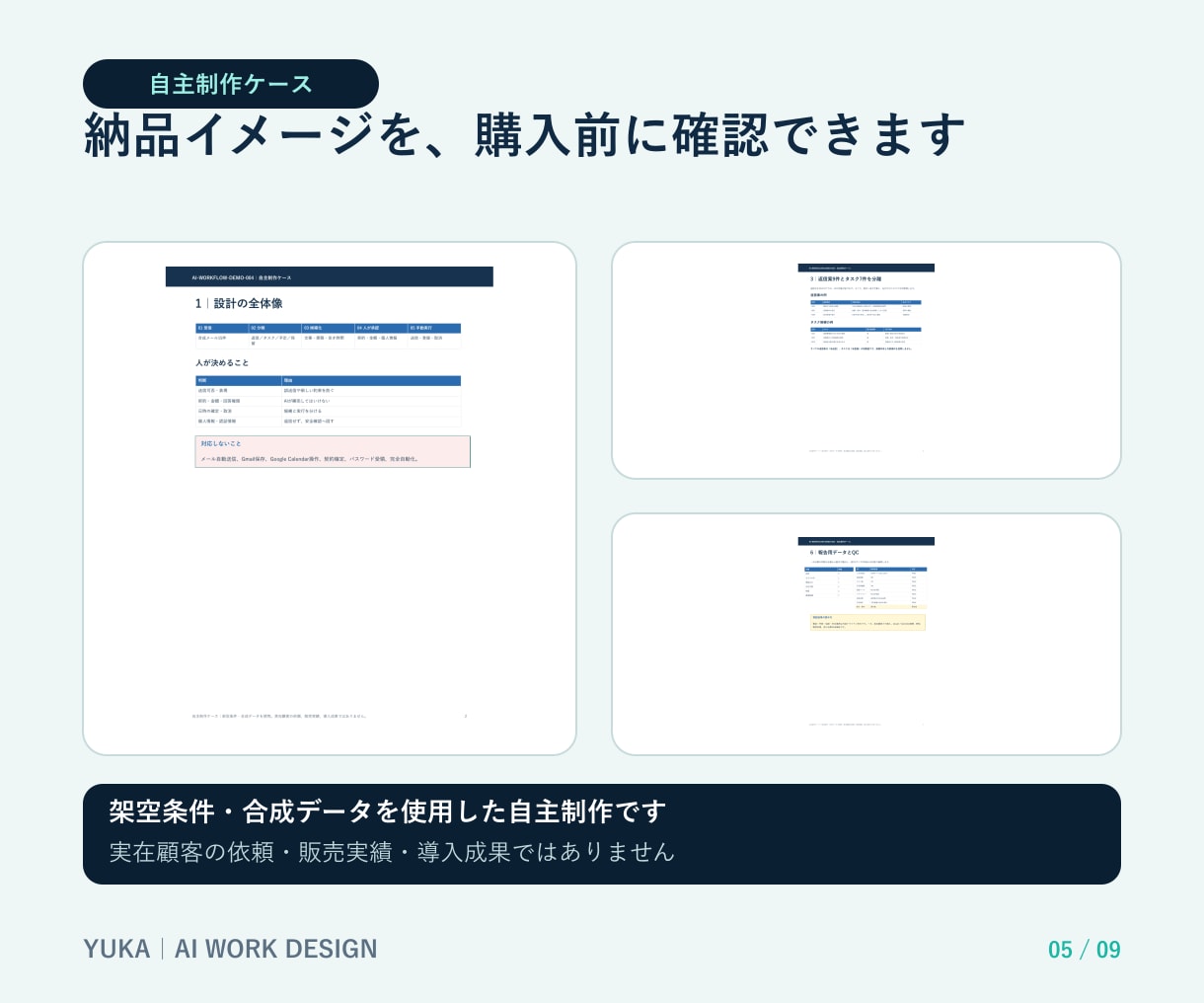Click the 自主制作ケース pill label
The image size is (1204, 1003).
(231, 84)
